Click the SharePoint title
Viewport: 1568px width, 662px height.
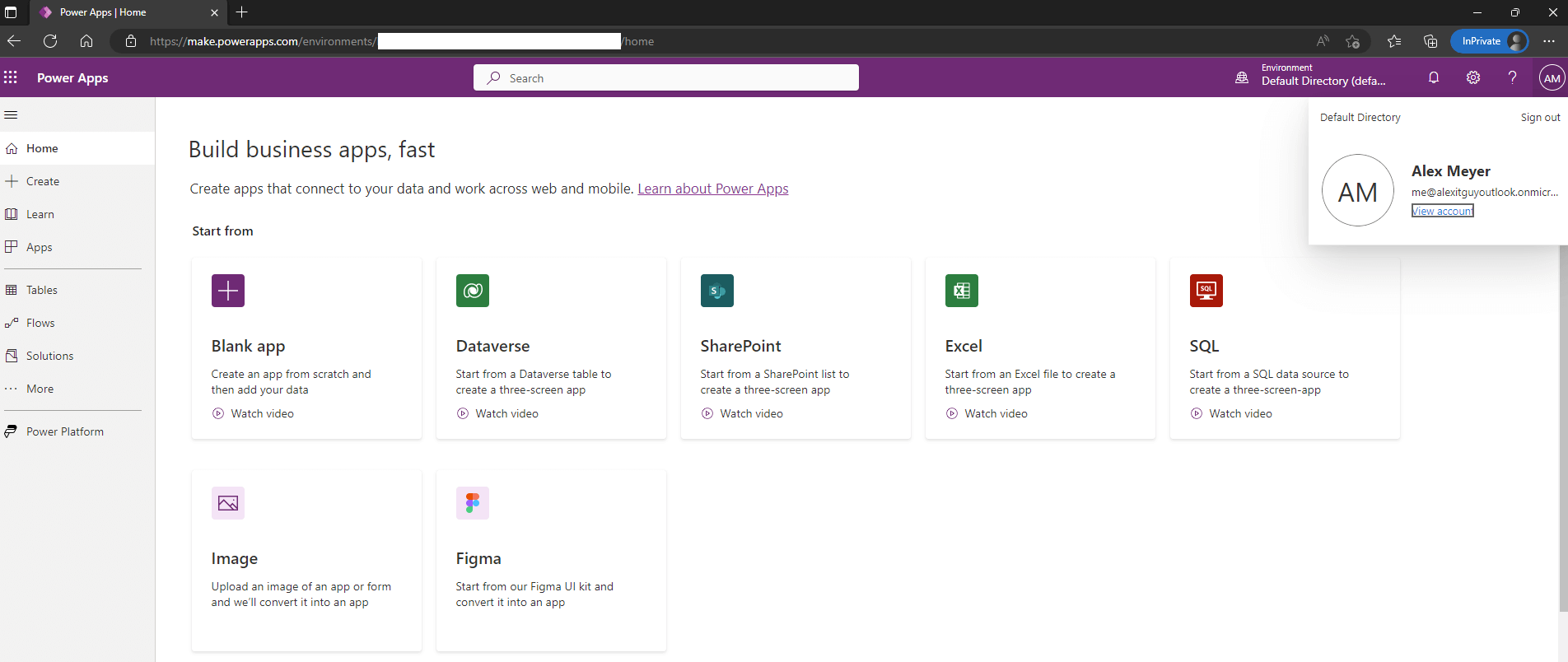tap(740, 346)
